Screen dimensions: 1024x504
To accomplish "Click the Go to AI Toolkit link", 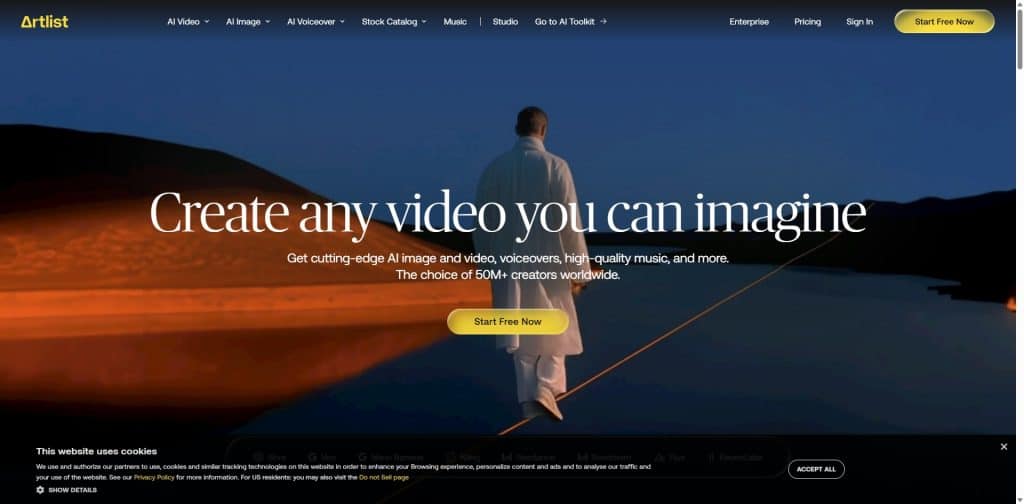I will point(565,21).
